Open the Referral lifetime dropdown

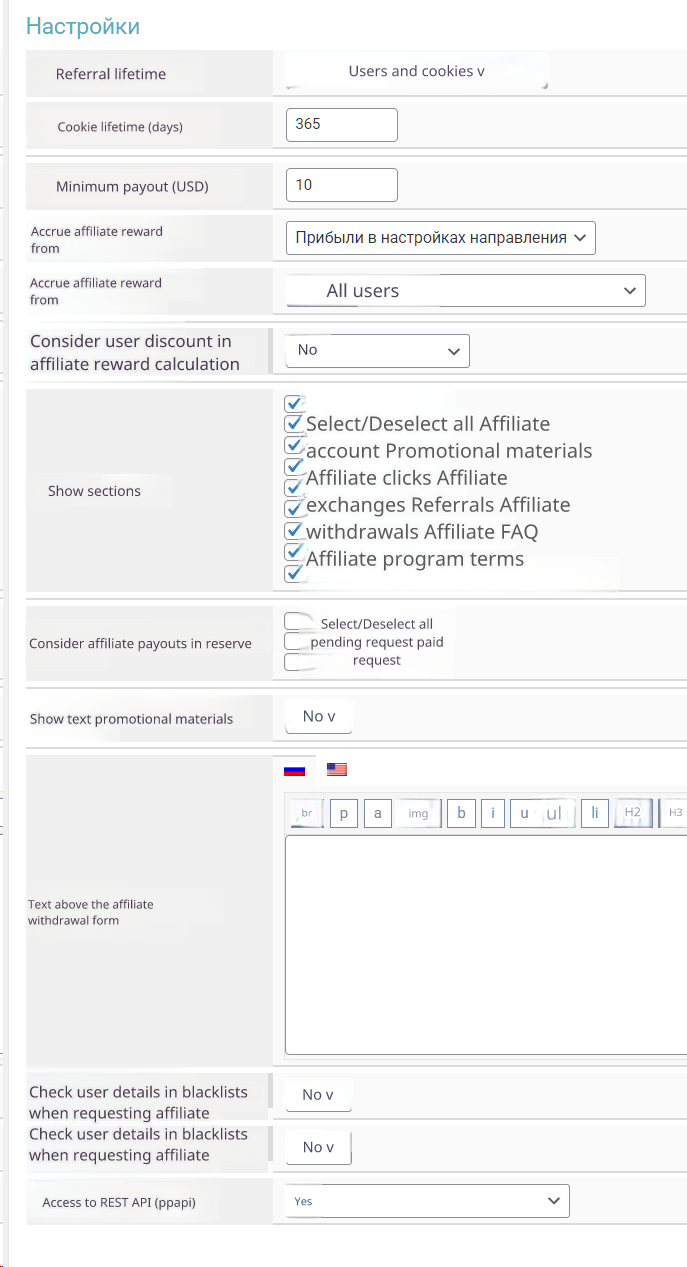416,72
